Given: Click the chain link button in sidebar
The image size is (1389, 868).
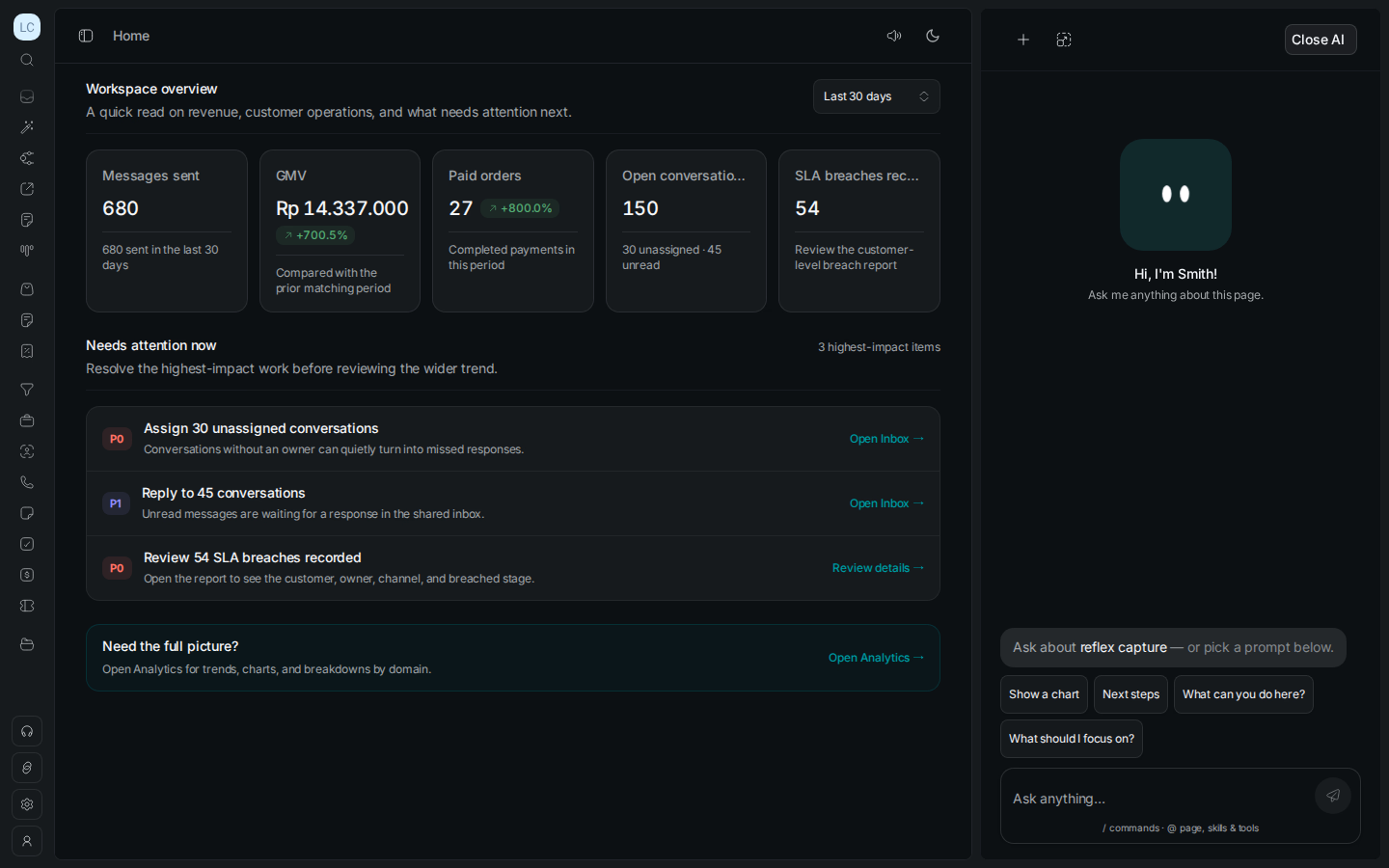Looking at the screenshot, I should tap(27, 768).
